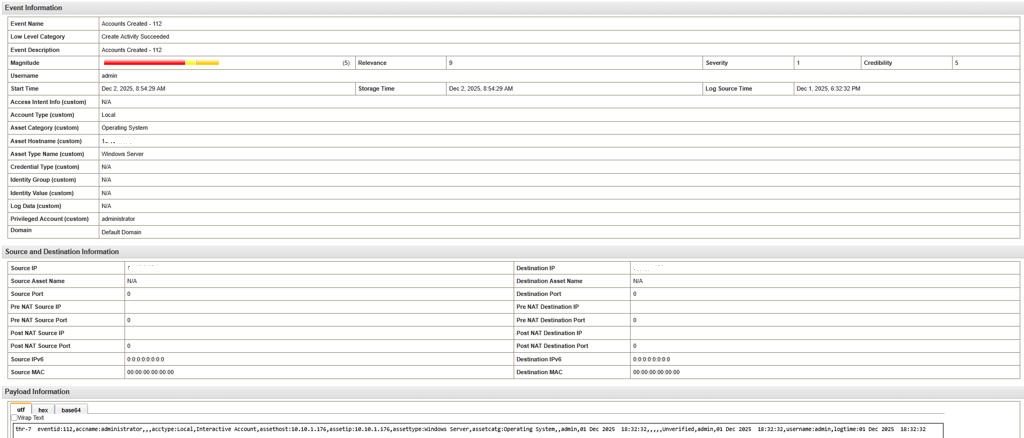Click inside the payload text box
Screen dimensions: 1024x438
[500, 429]
